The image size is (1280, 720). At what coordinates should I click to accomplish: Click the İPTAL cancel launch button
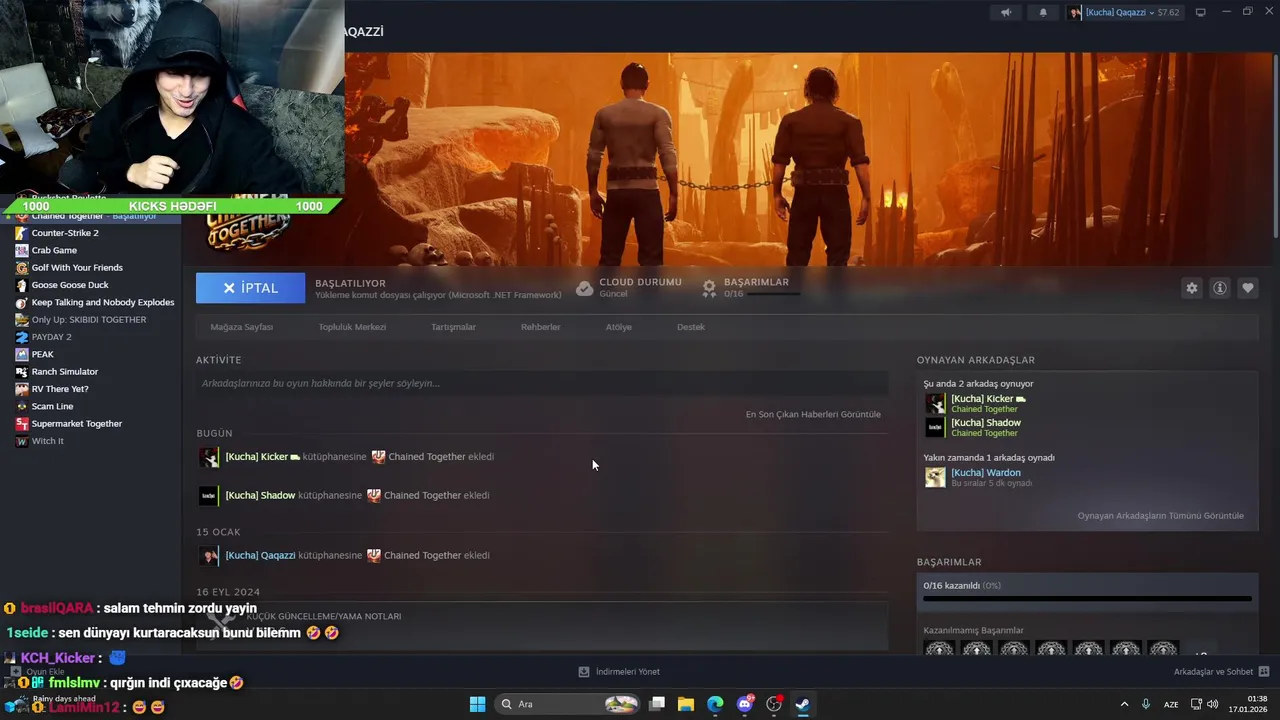pos(250,288)
